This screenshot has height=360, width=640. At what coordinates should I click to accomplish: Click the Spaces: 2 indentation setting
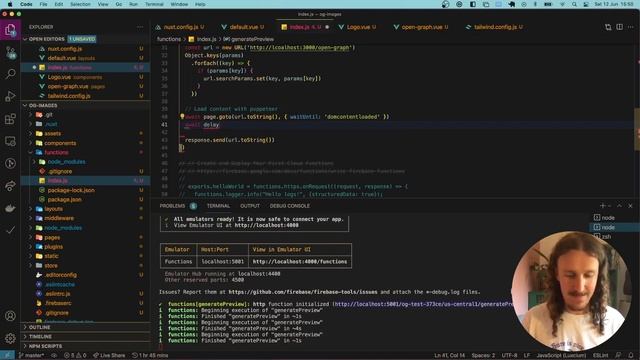click(483, 356)
